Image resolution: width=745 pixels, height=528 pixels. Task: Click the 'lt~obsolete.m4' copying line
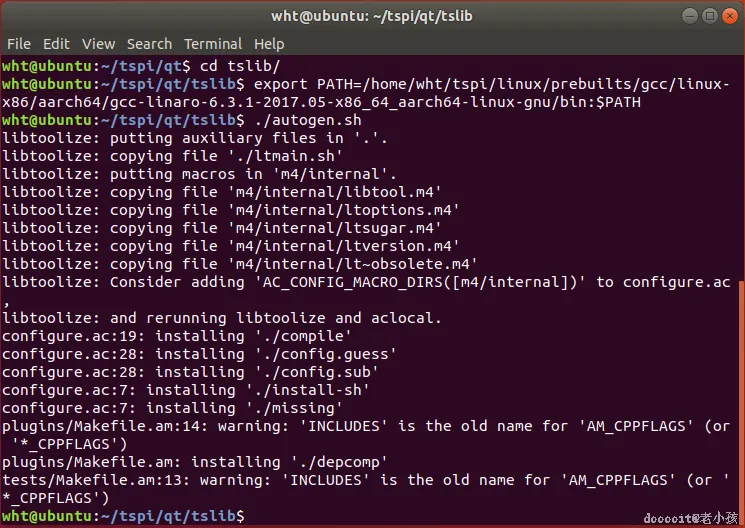coord(240,264)
